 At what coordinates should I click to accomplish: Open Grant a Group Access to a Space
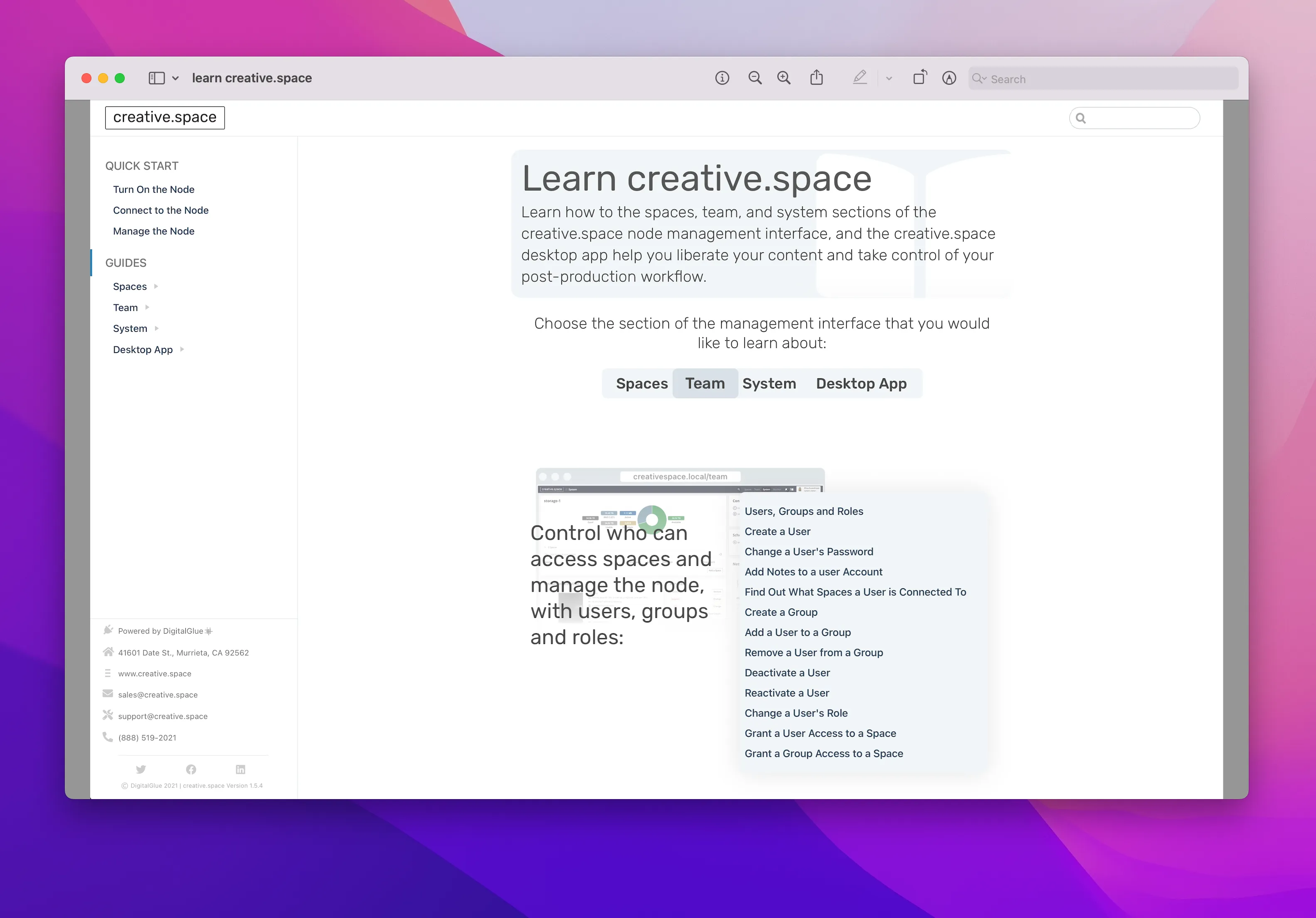[x=824, y=753]
